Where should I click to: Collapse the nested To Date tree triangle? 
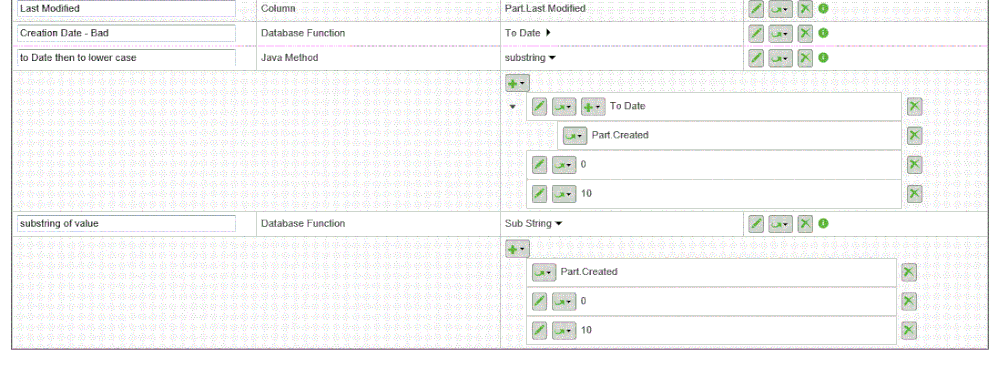(512, 107)
